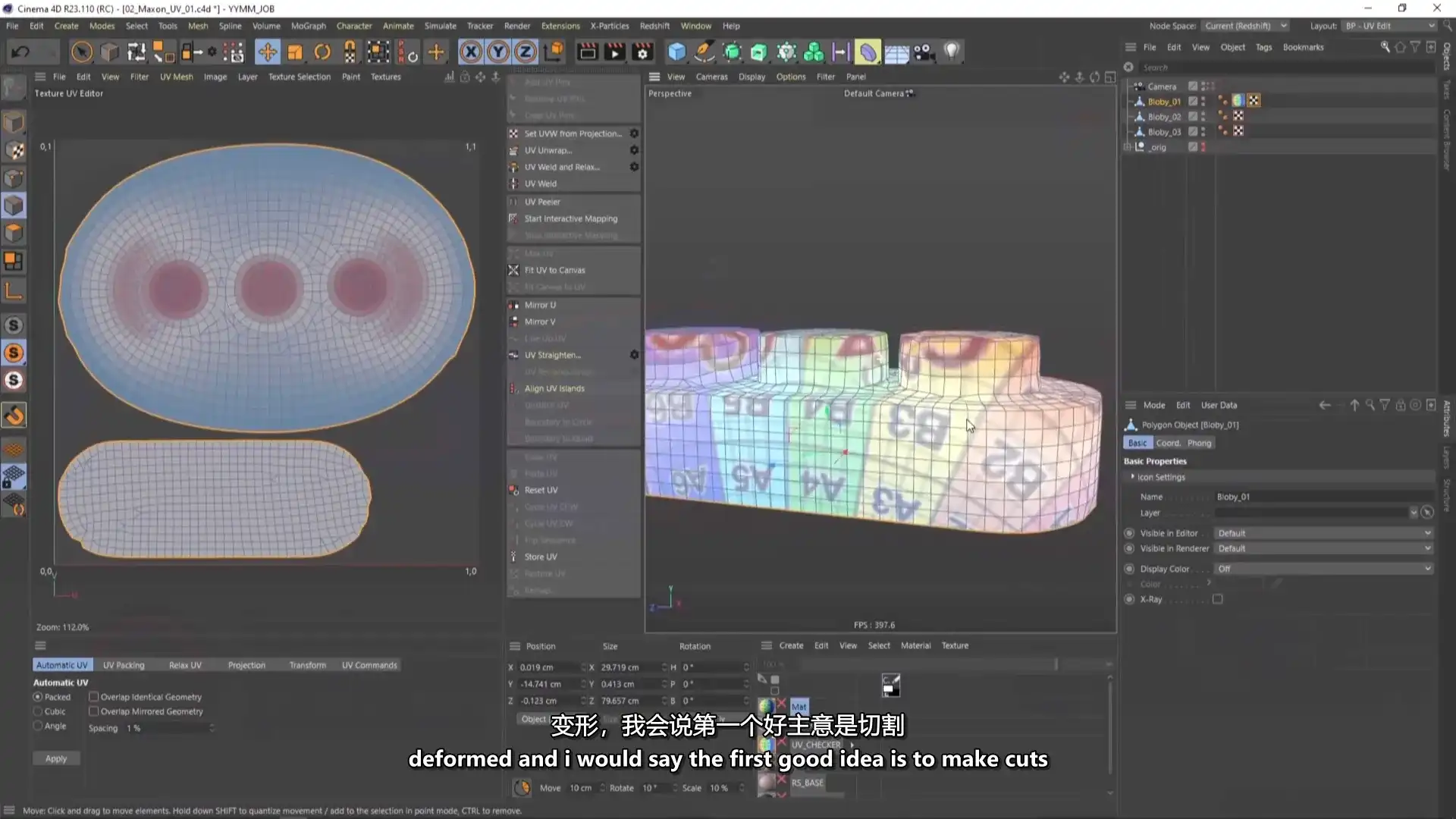Image resolution: width=1456 pixels, height=819 pixels.
Task: Click the Apply button
Action: point(56,758)
